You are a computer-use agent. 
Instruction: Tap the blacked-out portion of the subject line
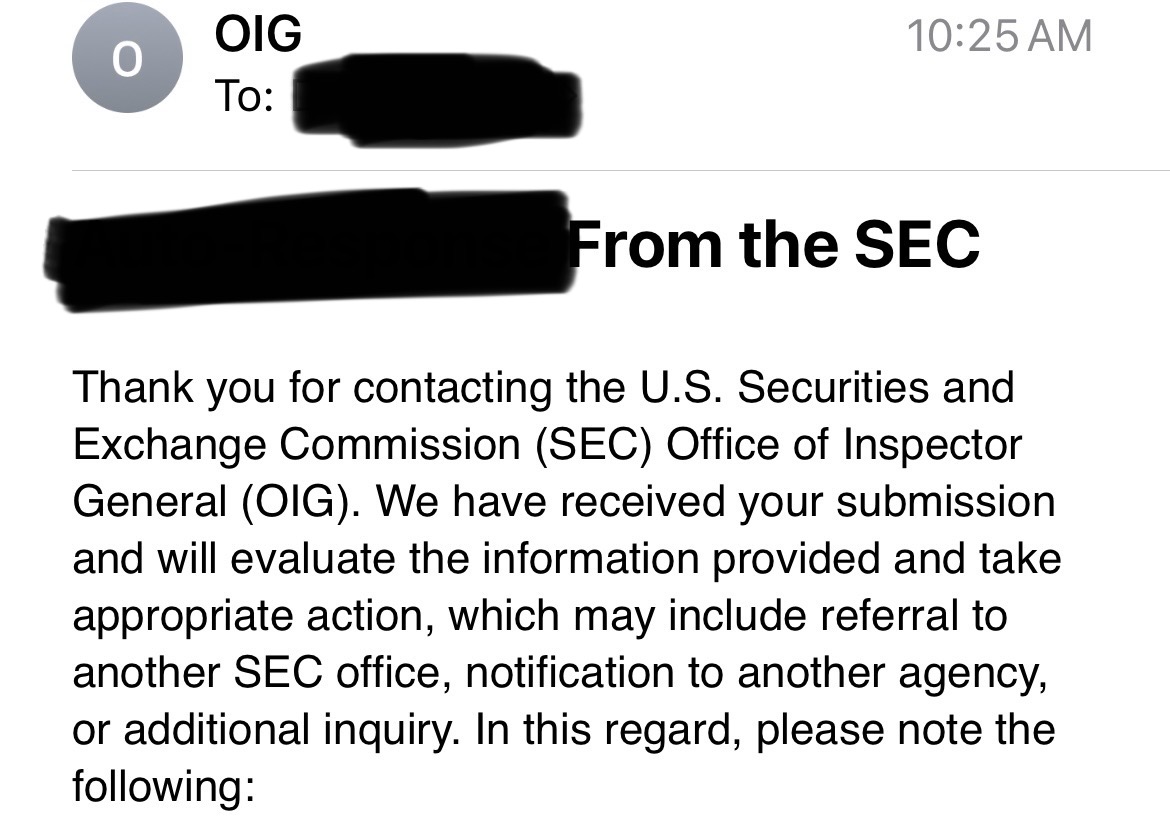pos(310,249)
